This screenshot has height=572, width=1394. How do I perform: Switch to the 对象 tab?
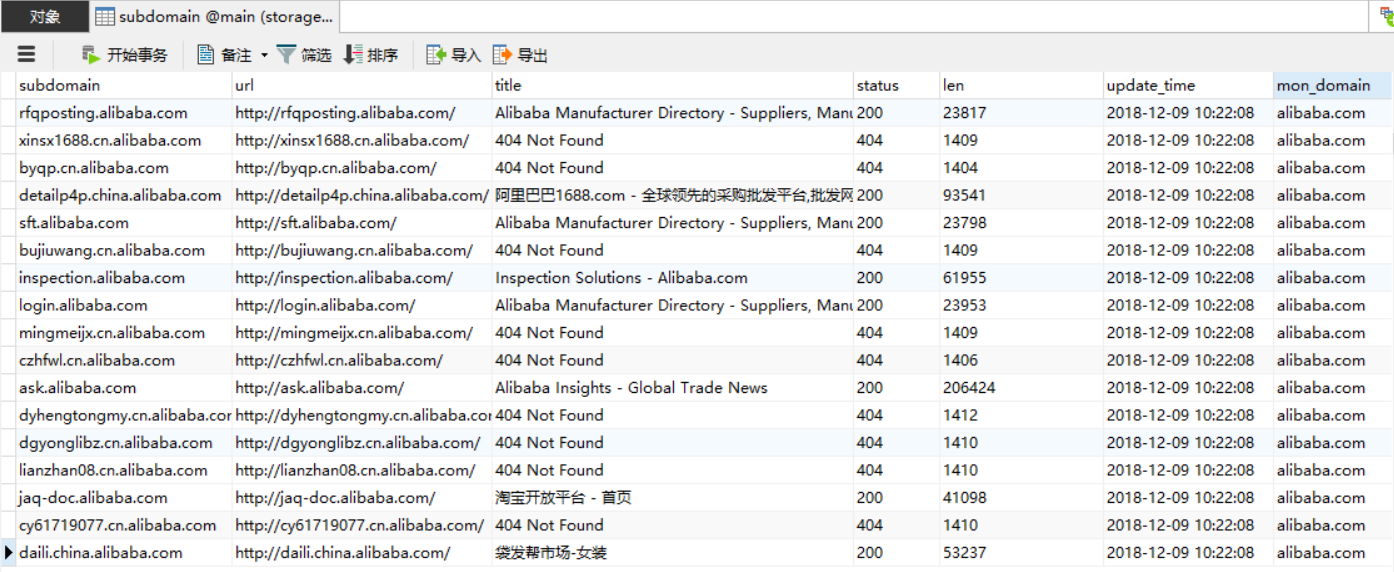pos(44,16)
